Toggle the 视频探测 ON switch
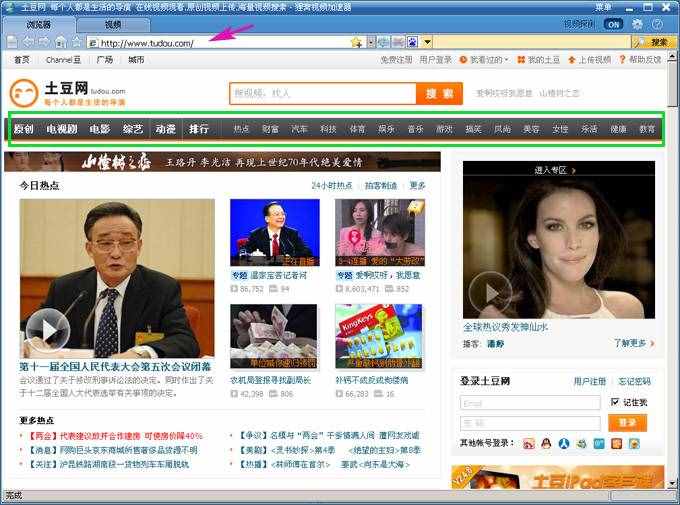Viewport: 680px width, 505px height. [x=612, y=24]
